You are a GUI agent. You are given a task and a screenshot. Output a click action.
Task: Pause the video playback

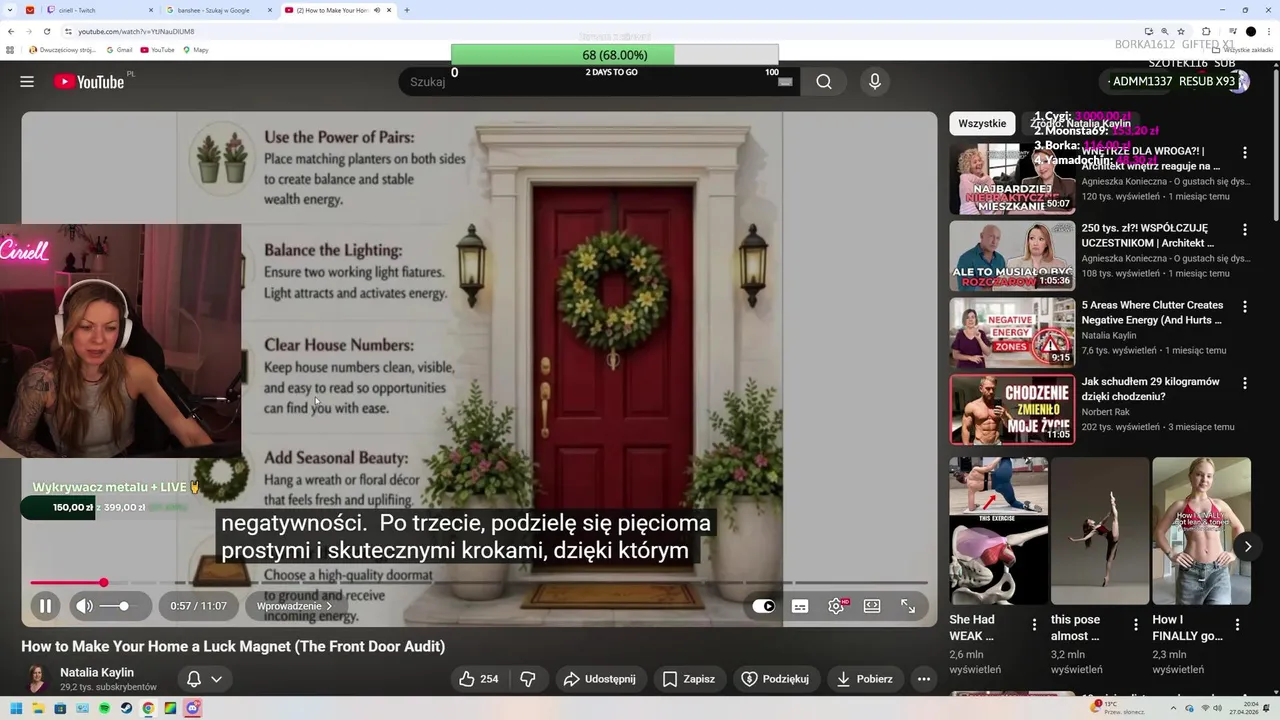point(45,606)
